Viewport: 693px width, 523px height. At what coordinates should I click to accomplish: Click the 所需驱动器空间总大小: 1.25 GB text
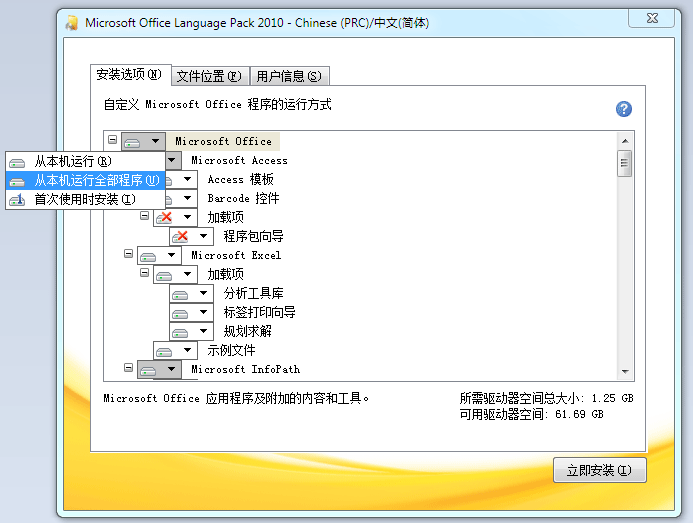[x=546, y=398]
